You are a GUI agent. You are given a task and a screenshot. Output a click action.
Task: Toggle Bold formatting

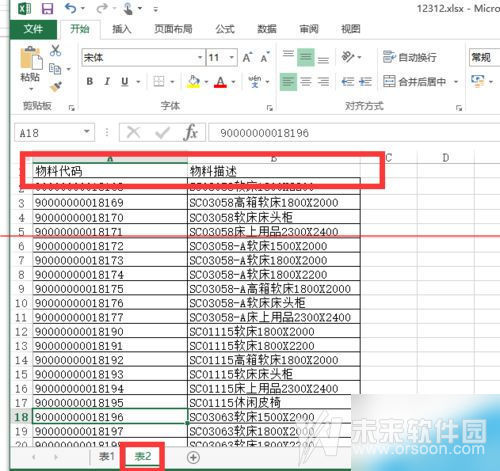tap(90, 81)
